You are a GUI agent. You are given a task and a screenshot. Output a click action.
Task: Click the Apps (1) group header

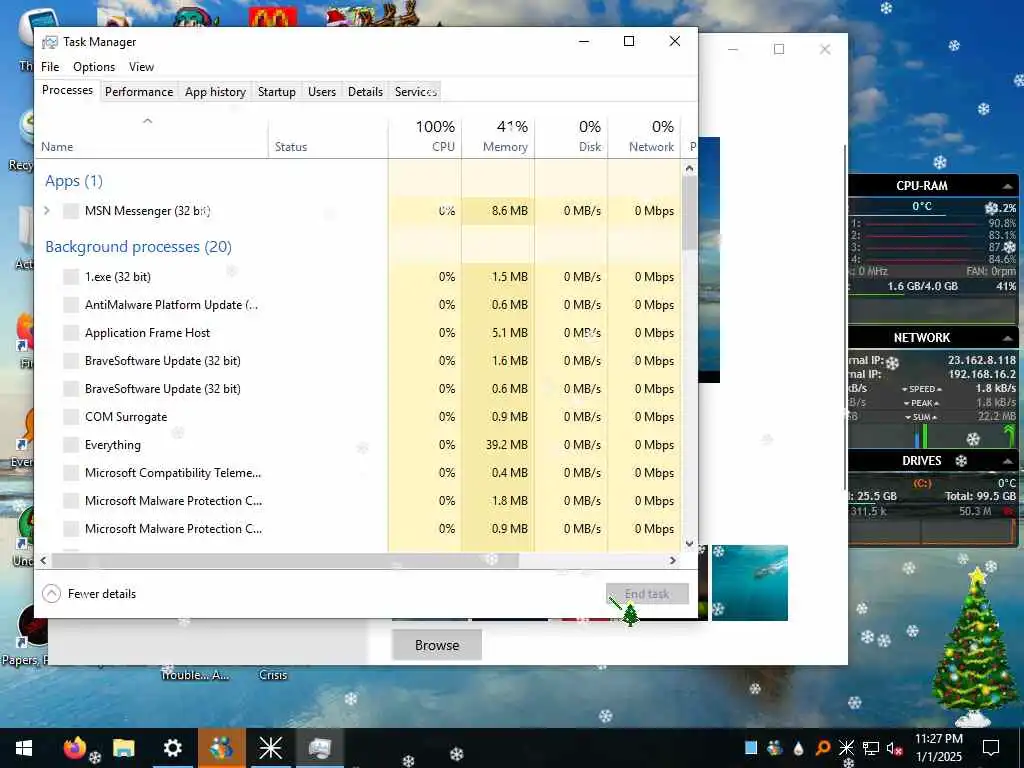[74, 181]
